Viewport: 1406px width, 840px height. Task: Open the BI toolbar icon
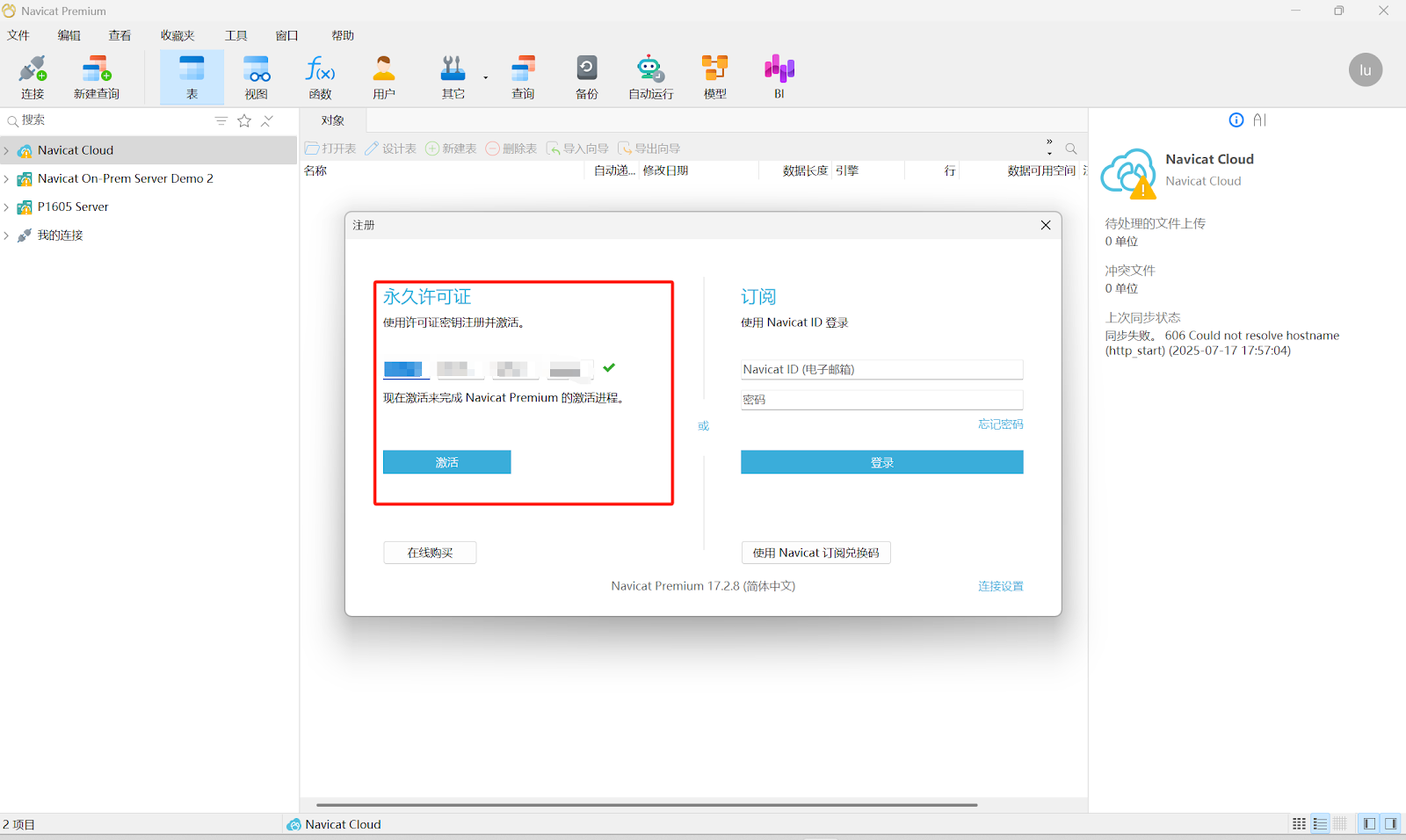coord(779,77)
